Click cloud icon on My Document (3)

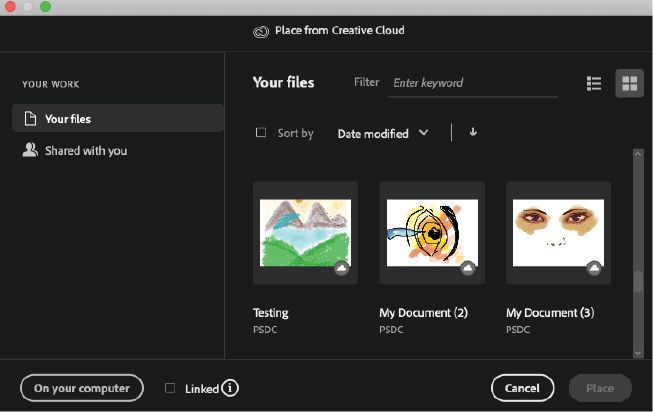[x=594, y=268]
